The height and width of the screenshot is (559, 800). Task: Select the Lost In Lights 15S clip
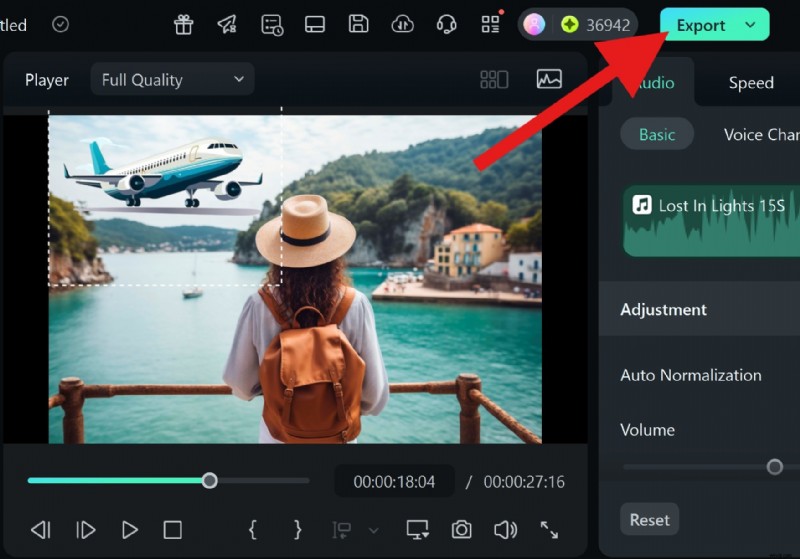[x=711, y=221]
